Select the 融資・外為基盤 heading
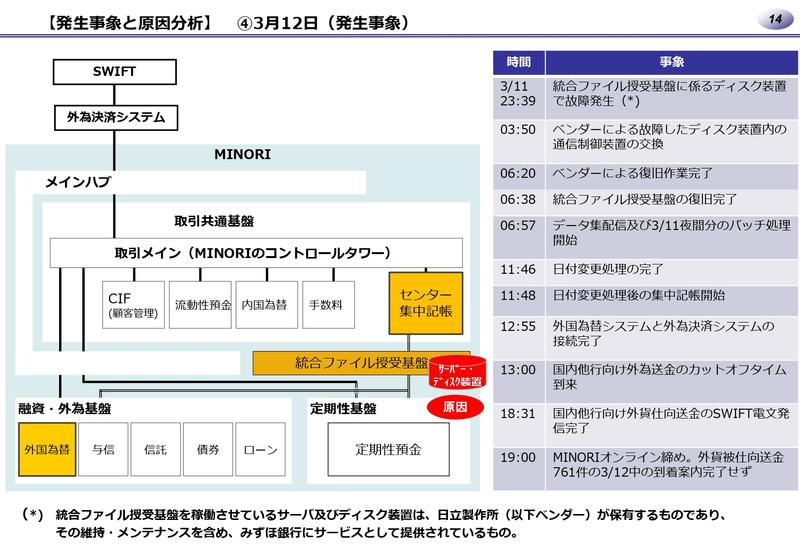 tap(65, 408)
